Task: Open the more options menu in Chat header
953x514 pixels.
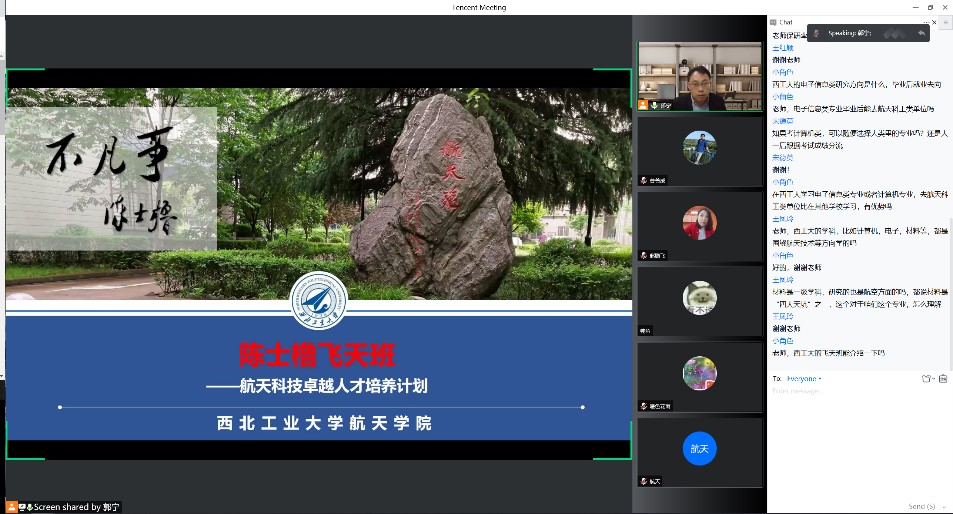Action: tap(926, 22)
